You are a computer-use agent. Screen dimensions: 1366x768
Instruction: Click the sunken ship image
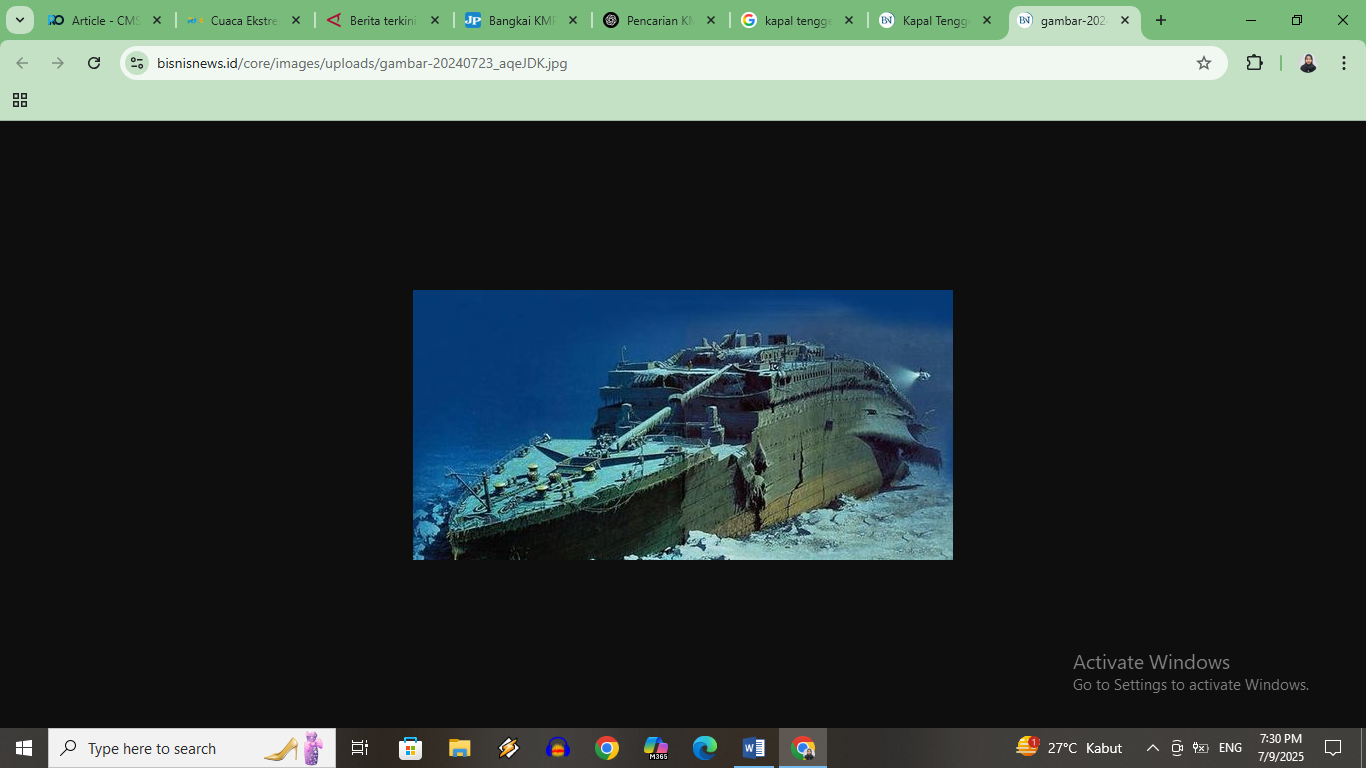683,425
